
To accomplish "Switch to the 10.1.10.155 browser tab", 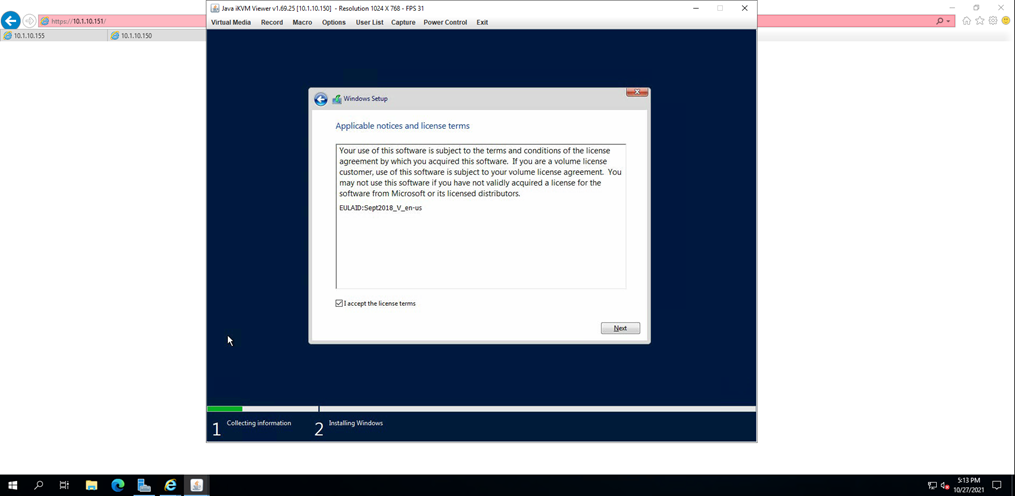I will coord(54,36).
